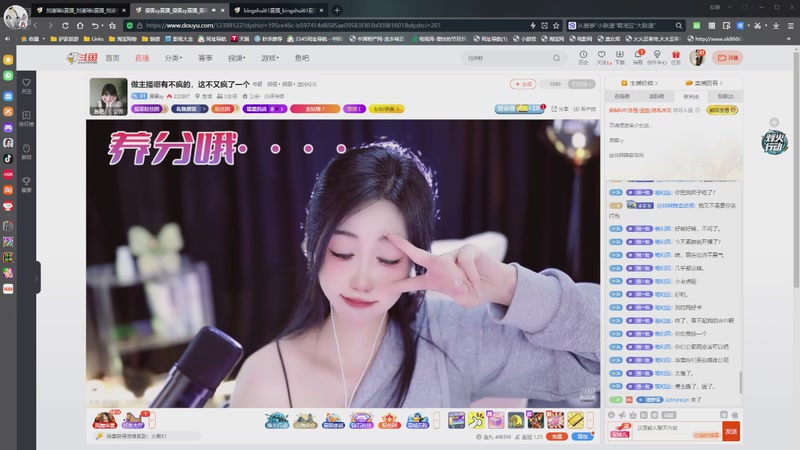Click the 开播 start streaming button
This screenshot has width=800, height=450.
[728, 58]
